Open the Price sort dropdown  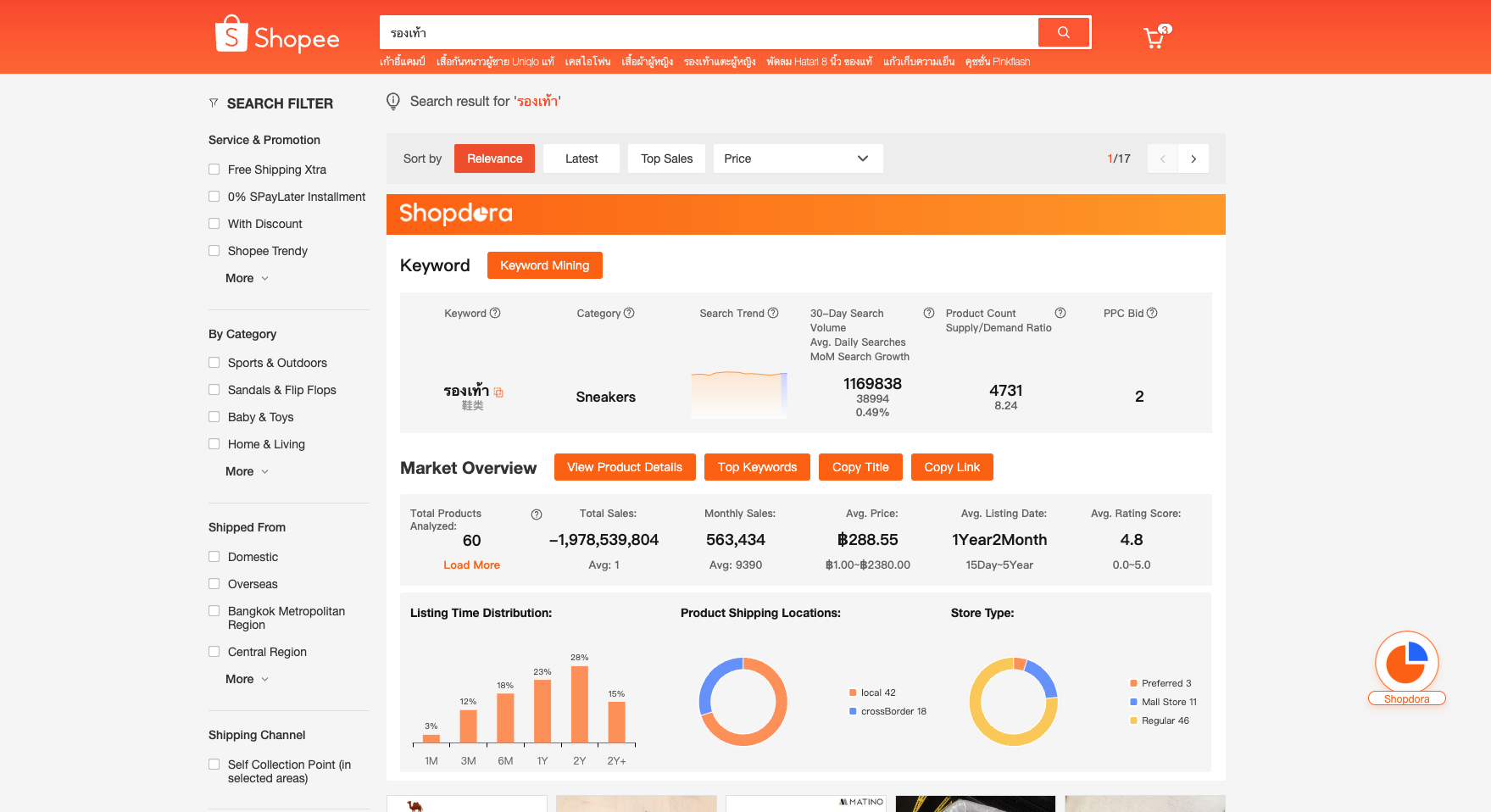pyautogui.click(x=797, y=159)
